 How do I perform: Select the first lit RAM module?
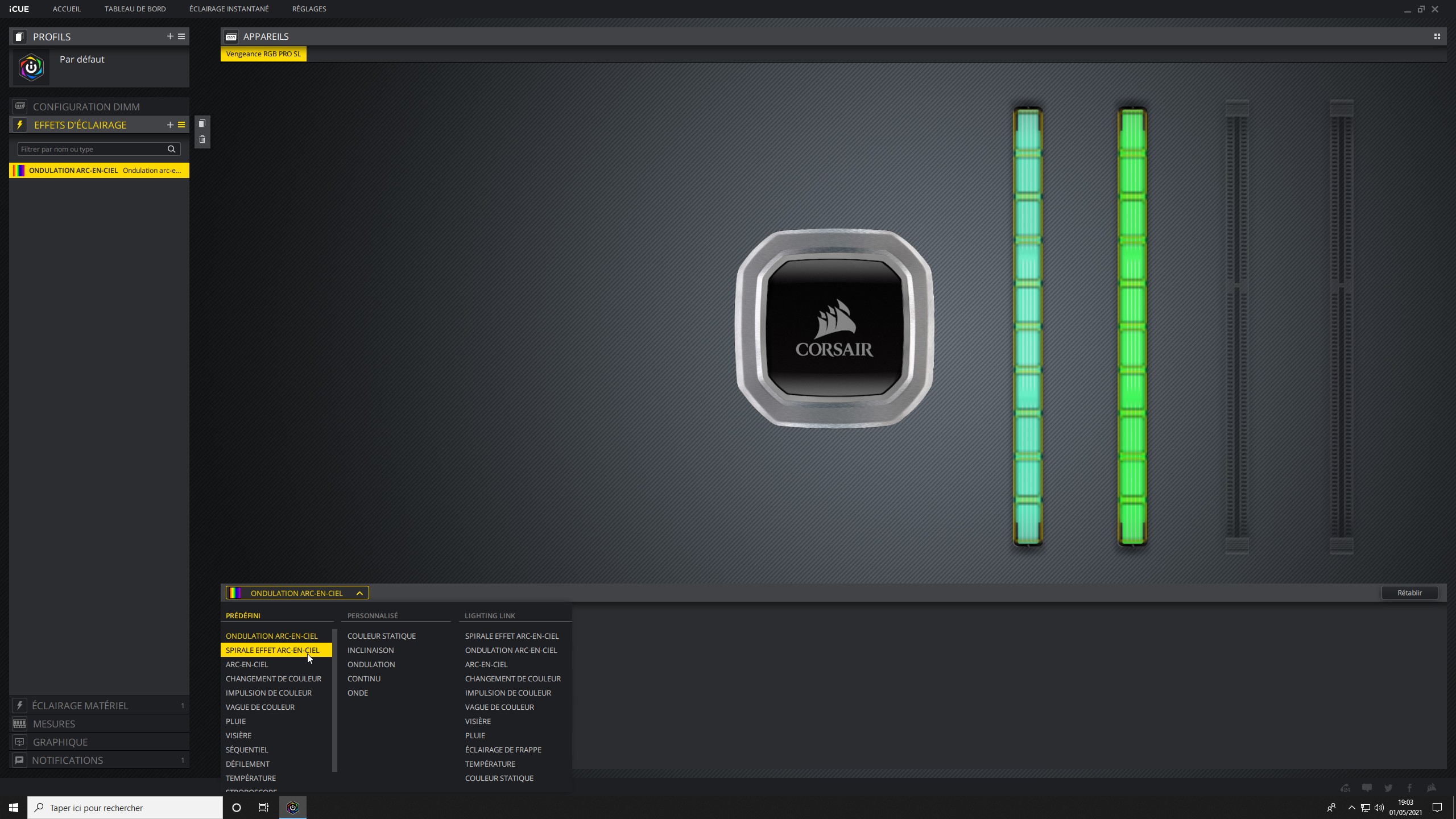click(1027, 327)
